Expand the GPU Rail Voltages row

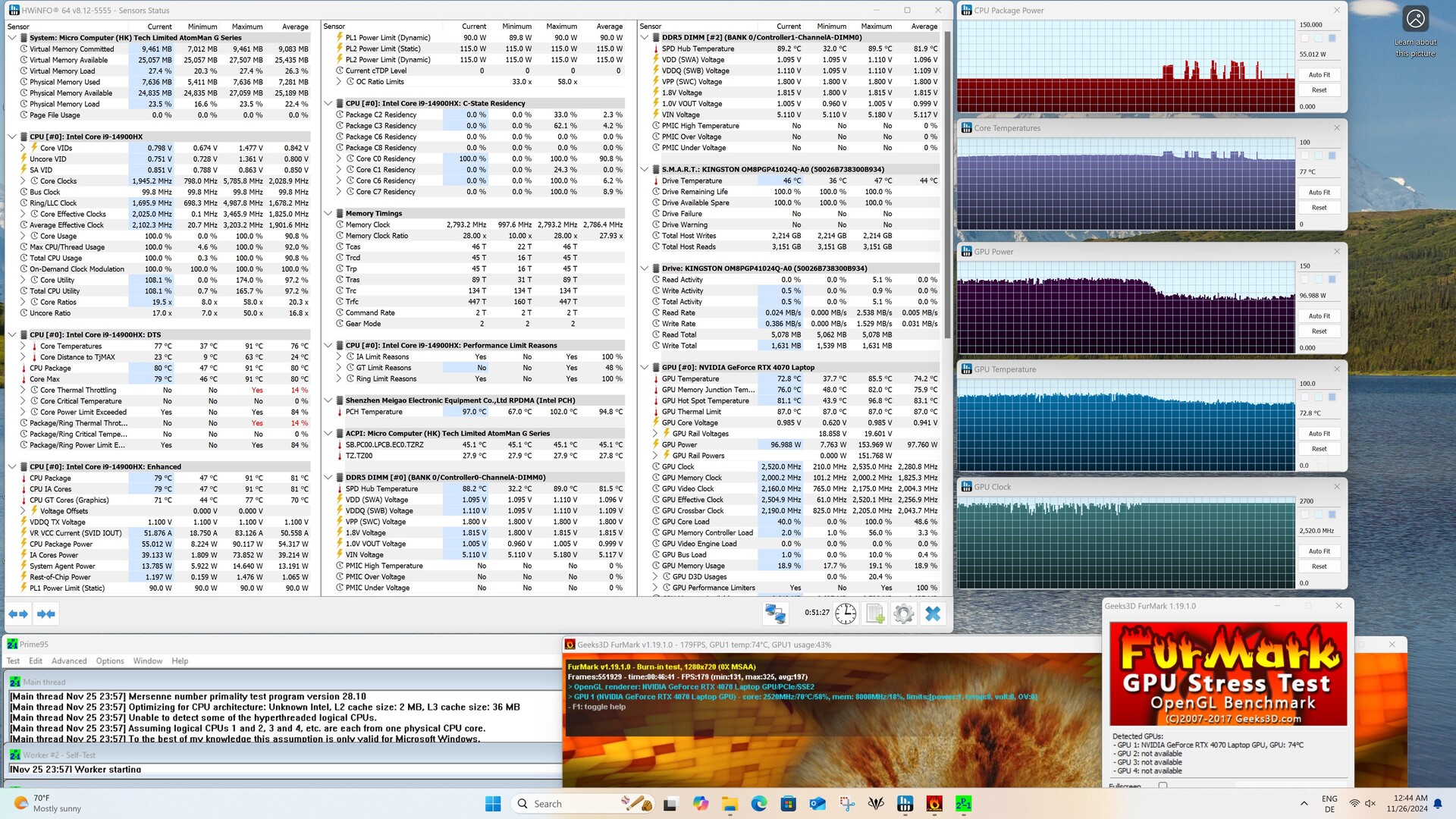(x=655, y=434)
